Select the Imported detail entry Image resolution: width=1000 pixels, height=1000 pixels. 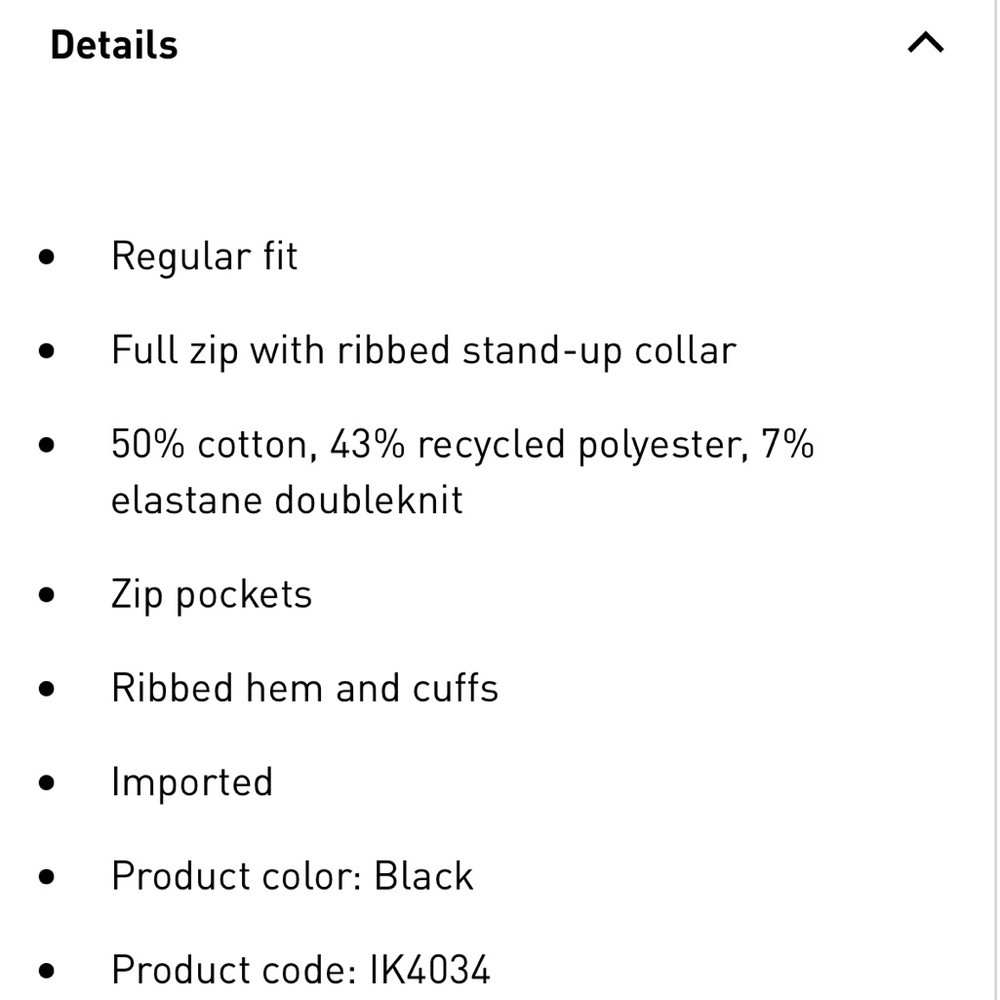pos(192,781)
